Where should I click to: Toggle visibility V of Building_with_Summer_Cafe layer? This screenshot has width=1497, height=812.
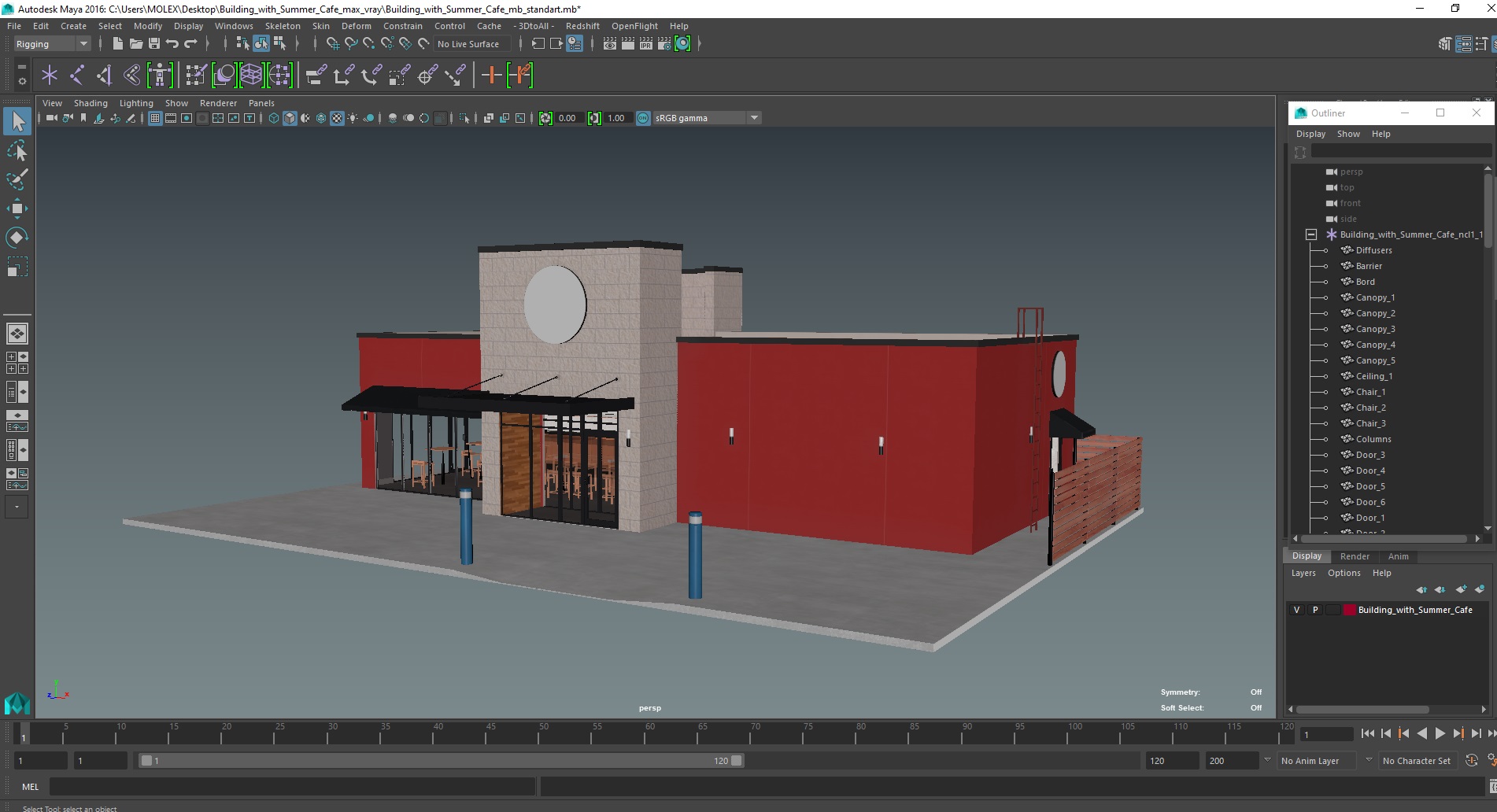coord(1296,610)
